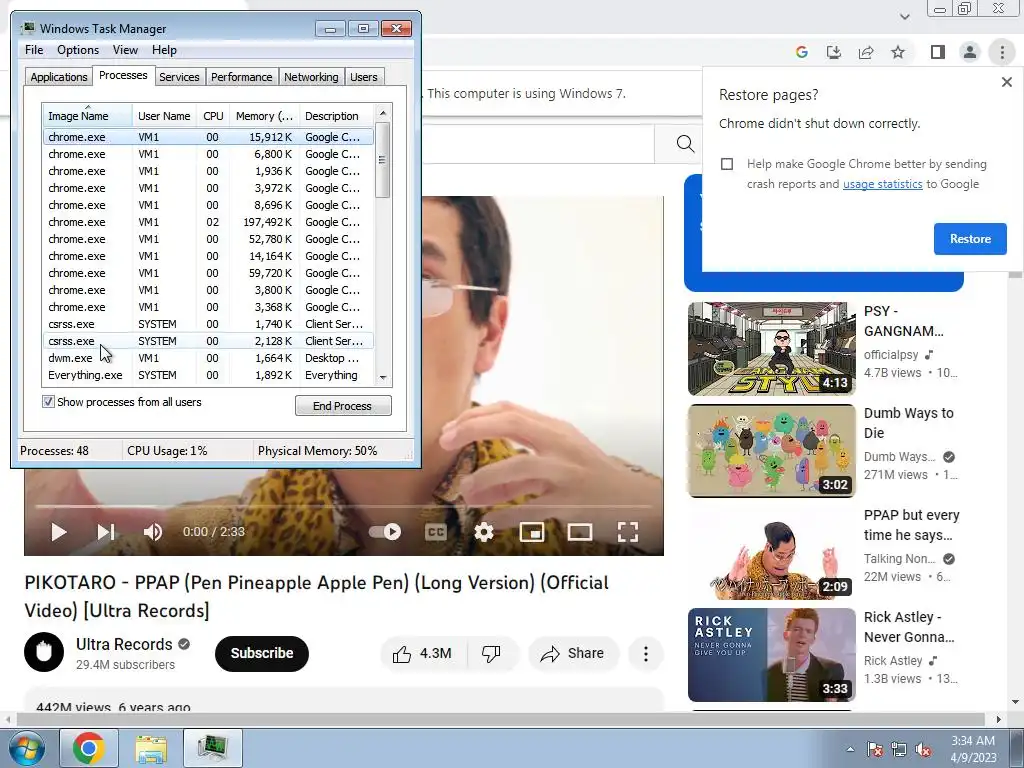Switch to Performance tab
The image size is (1024, 768).
242,77
